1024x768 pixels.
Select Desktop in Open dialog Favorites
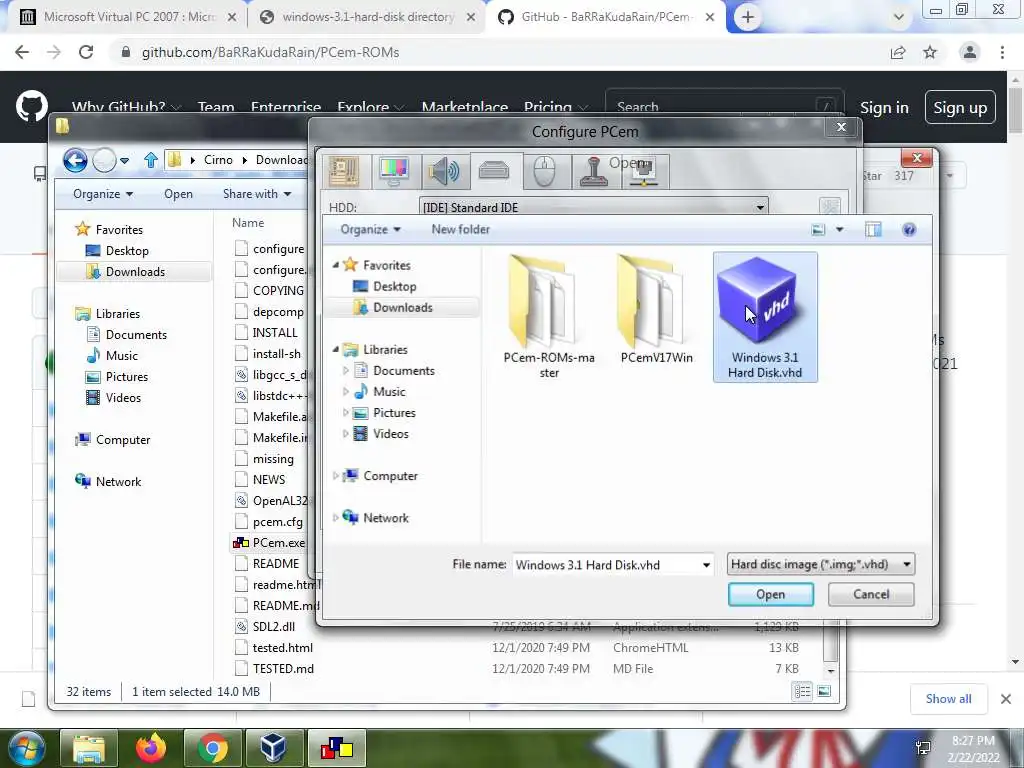394,286
